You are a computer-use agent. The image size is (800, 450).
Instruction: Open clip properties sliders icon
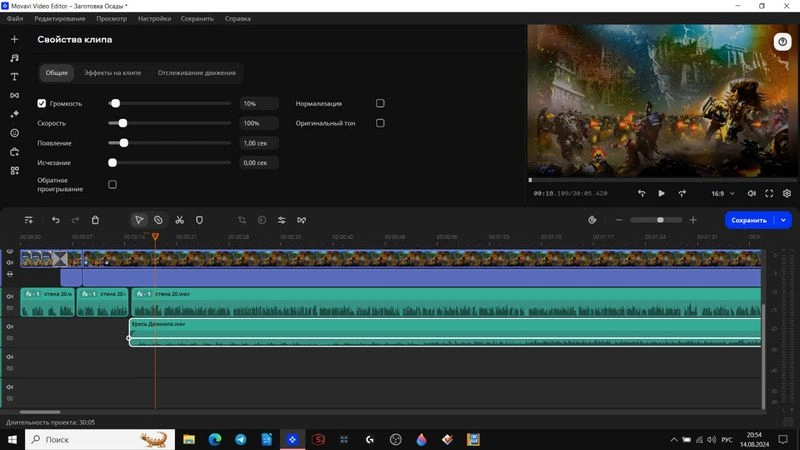tap(282, 220)
